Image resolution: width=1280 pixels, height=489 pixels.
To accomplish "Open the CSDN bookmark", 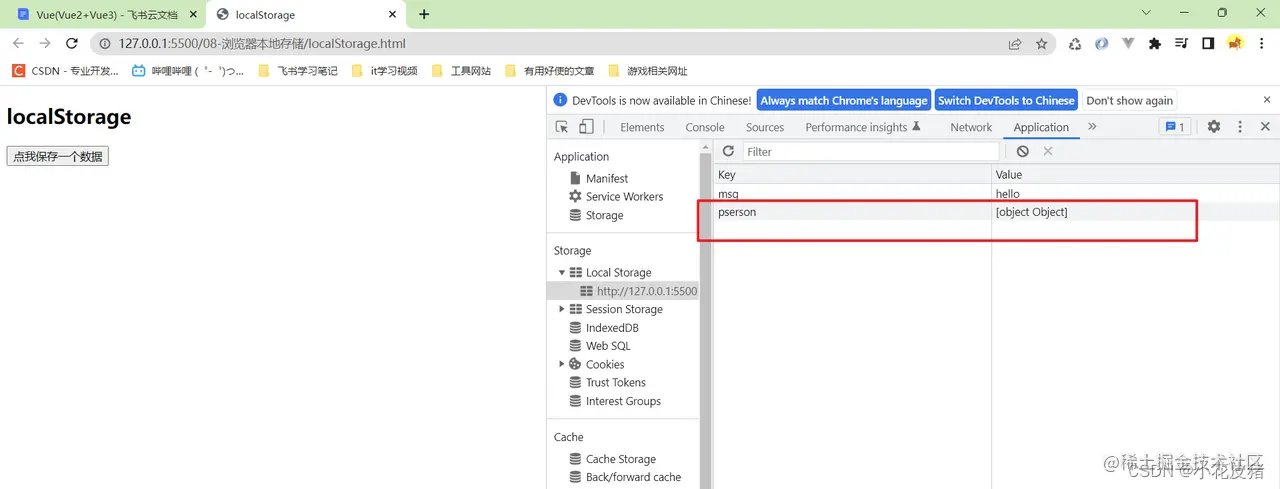I will point(65,71).
